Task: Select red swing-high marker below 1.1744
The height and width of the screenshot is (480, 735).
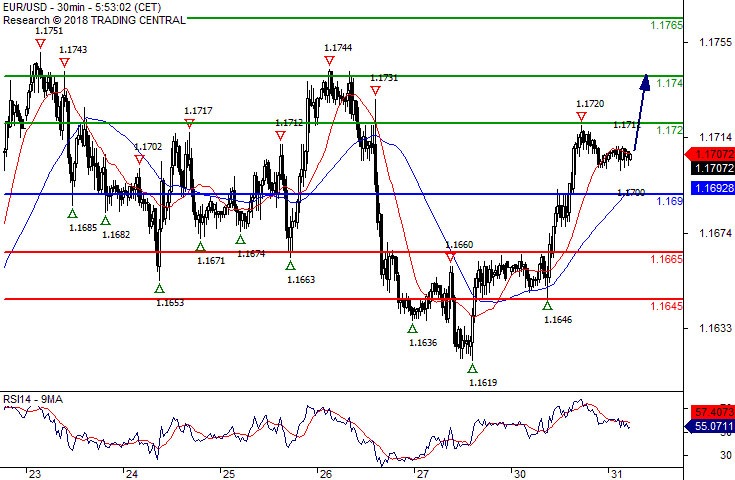Action: point(329,60)
